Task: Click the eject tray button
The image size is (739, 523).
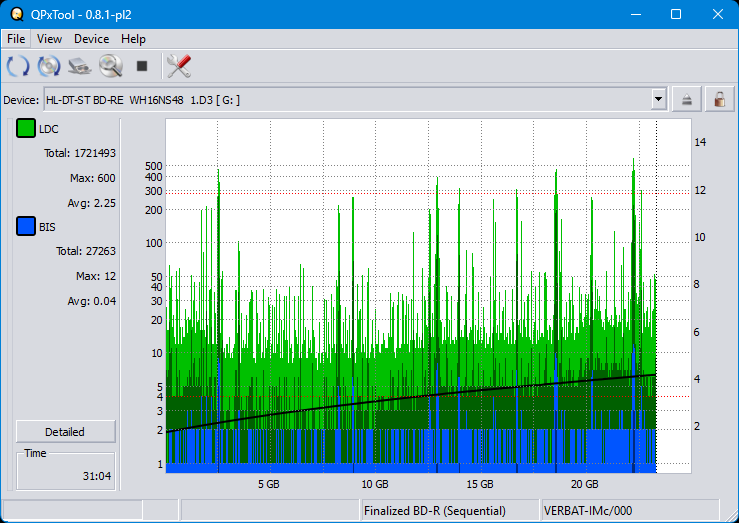Action: 687,99
